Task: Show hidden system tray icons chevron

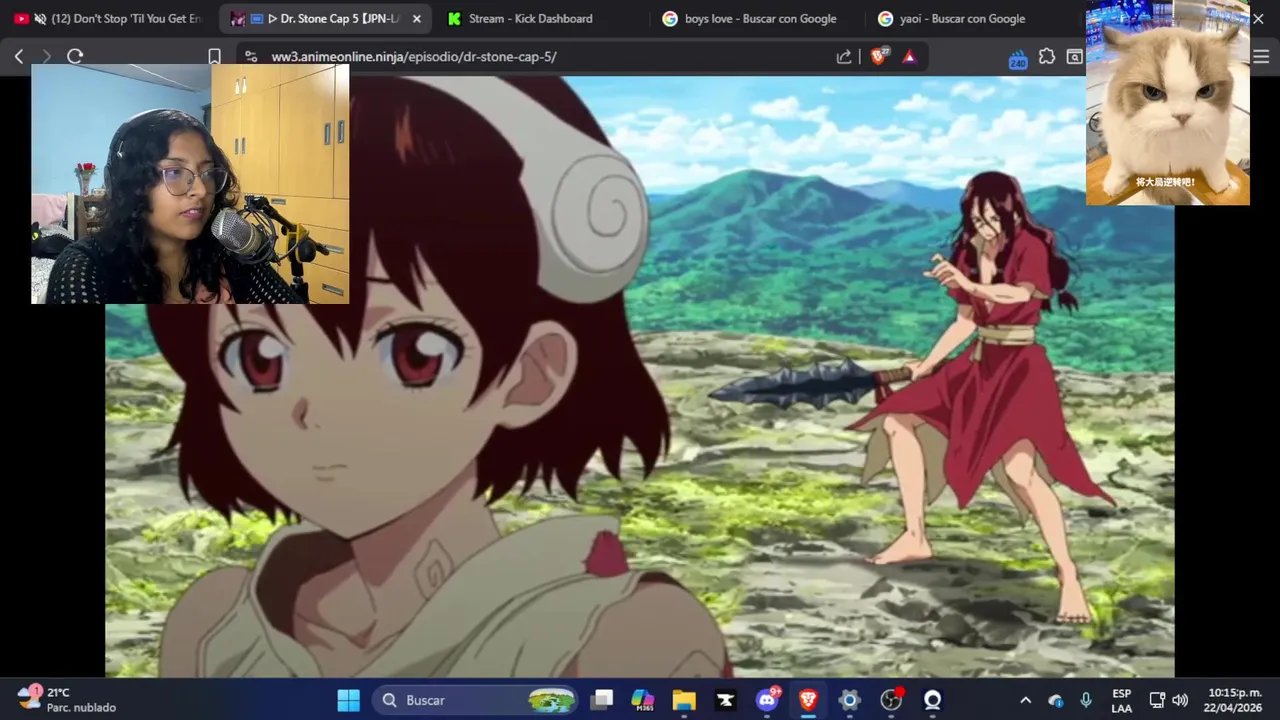Action: pyautogui.click(x=1025, y=700)
